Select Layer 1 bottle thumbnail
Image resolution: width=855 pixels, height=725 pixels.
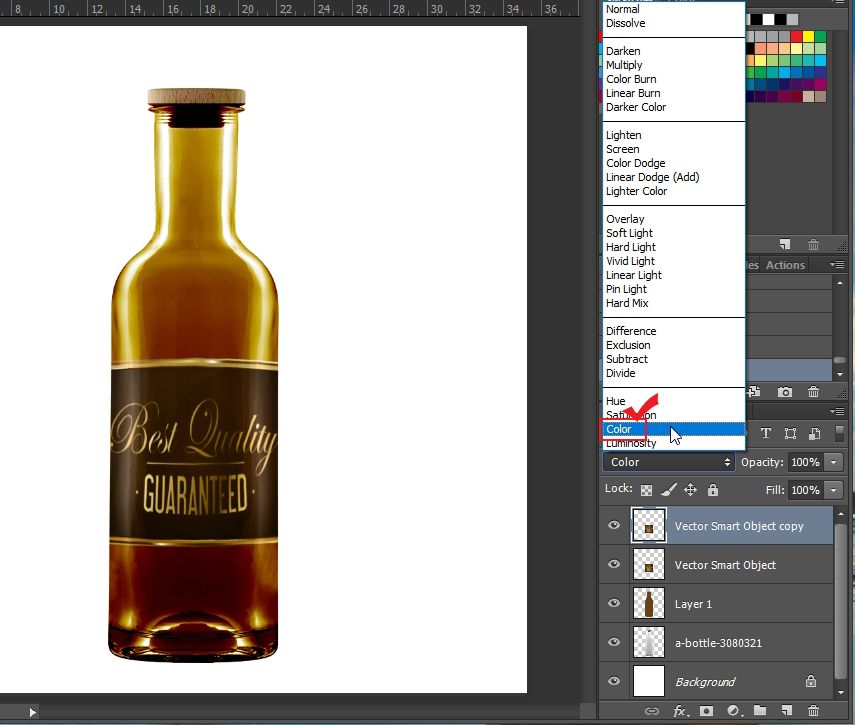coord(649,603)
